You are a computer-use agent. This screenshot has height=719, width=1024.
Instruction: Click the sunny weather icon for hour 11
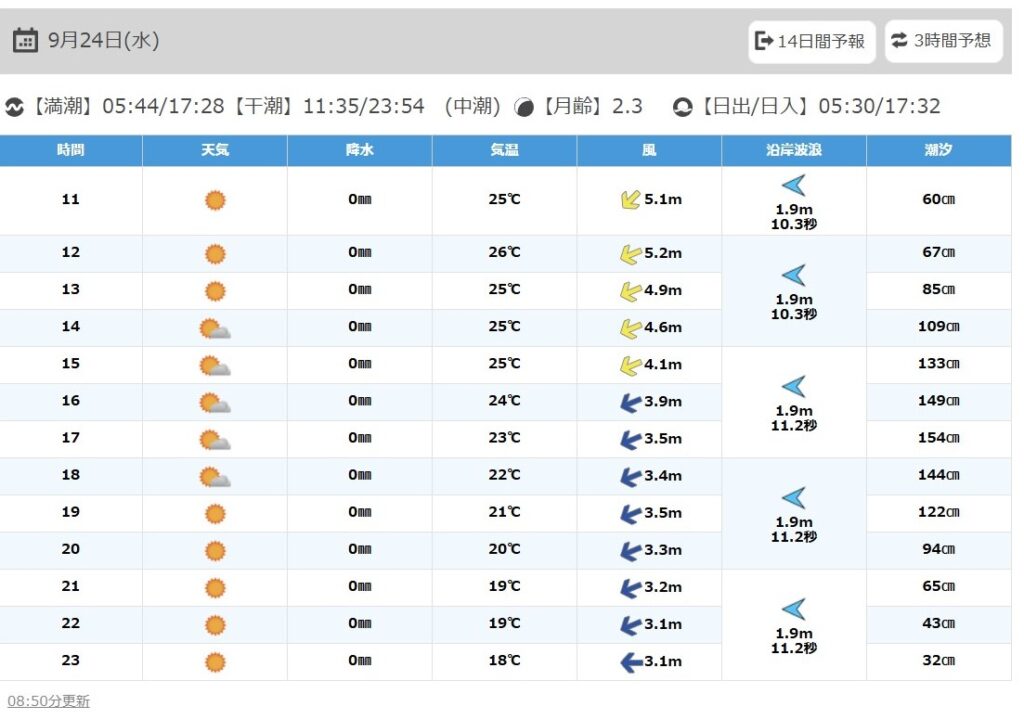click(x=215, y=200)
